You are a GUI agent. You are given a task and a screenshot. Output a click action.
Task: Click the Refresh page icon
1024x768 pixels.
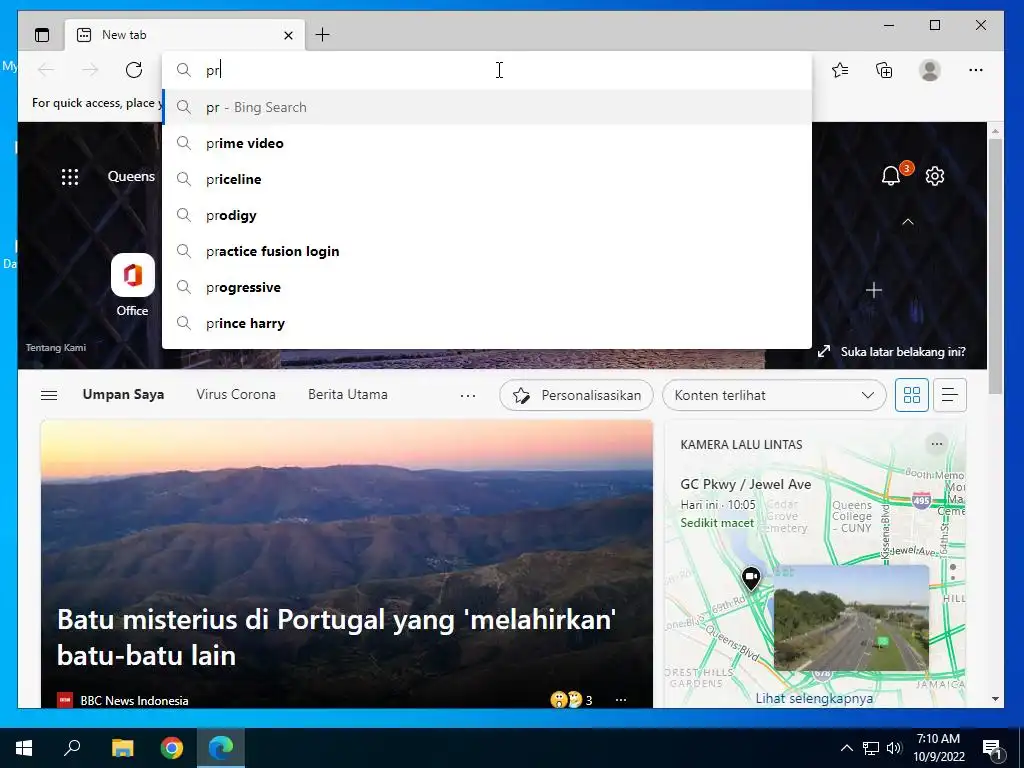(134, 70)
